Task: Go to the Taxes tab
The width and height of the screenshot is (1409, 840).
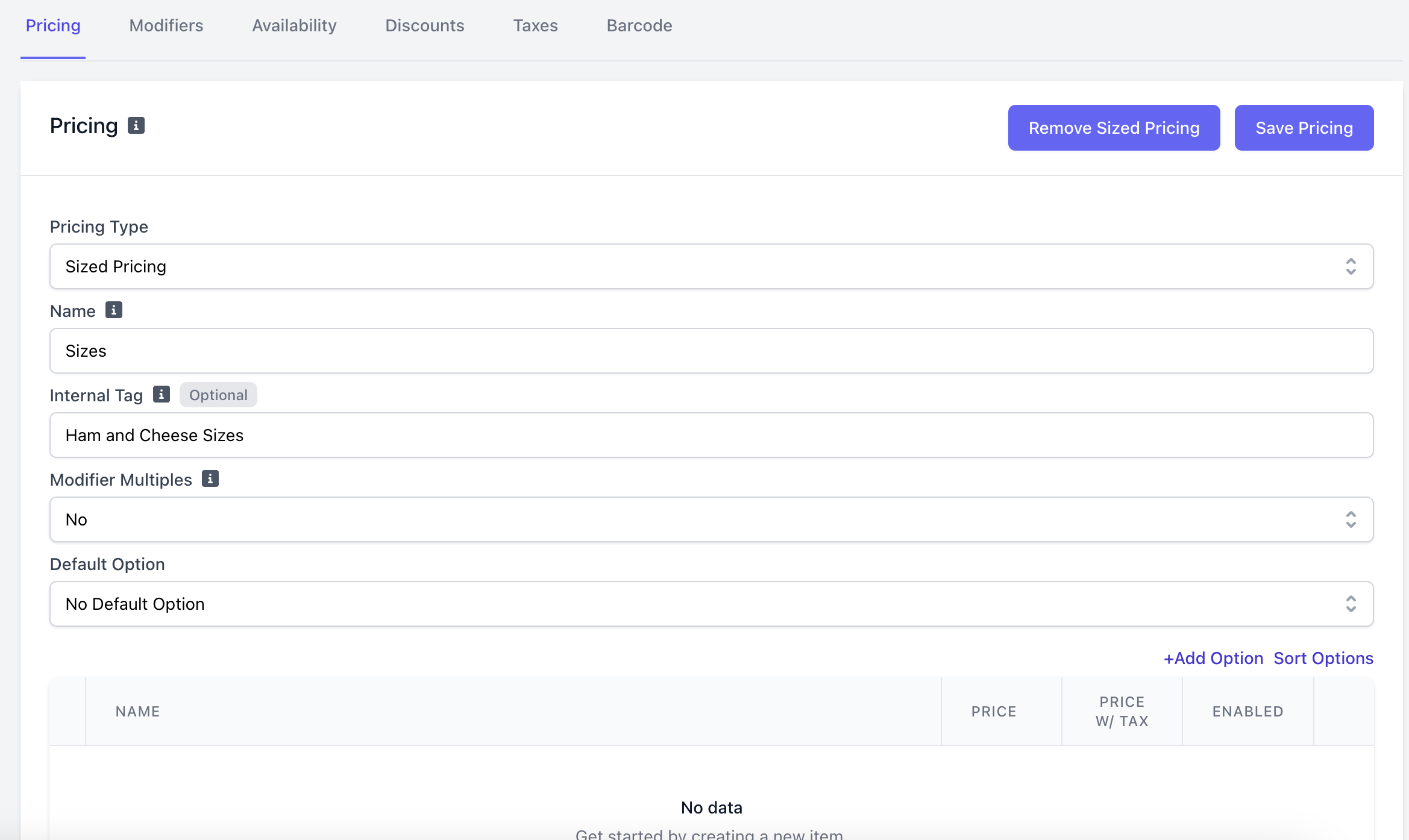Action: tap(535, 25)
